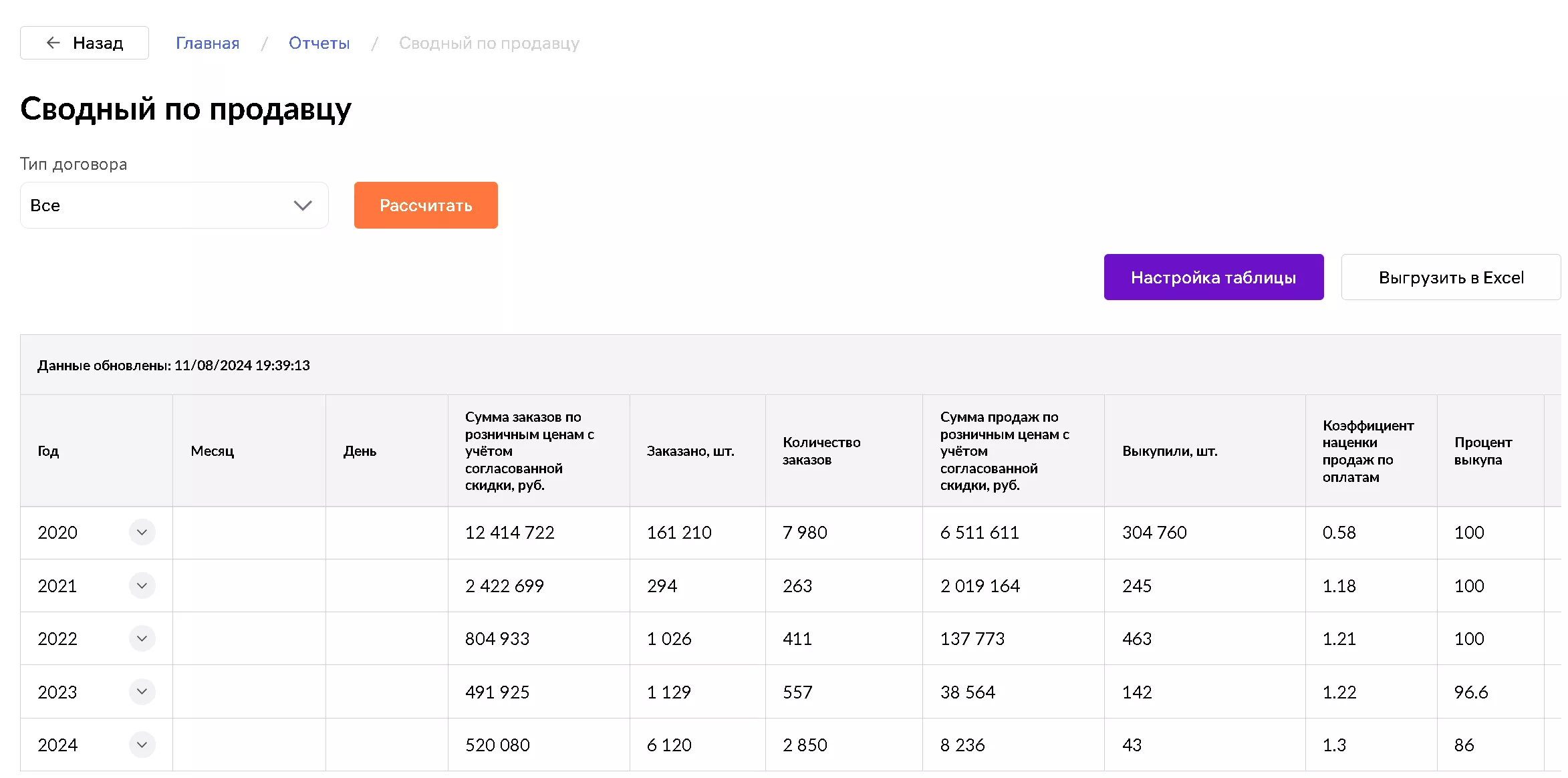Click the Заказано, шт. column header
The image size is (1568, 778).
(690, 451)
